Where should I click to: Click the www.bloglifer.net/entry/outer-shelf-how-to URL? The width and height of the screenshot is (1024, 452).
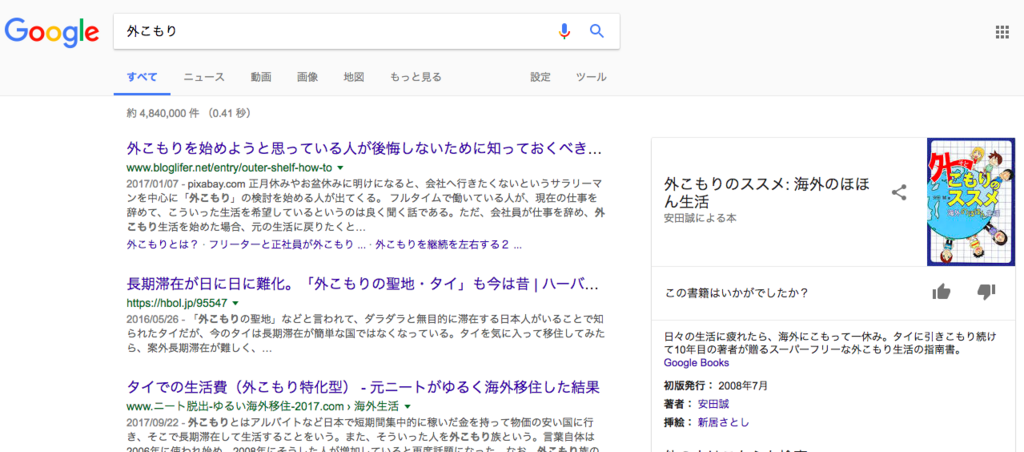230,167
